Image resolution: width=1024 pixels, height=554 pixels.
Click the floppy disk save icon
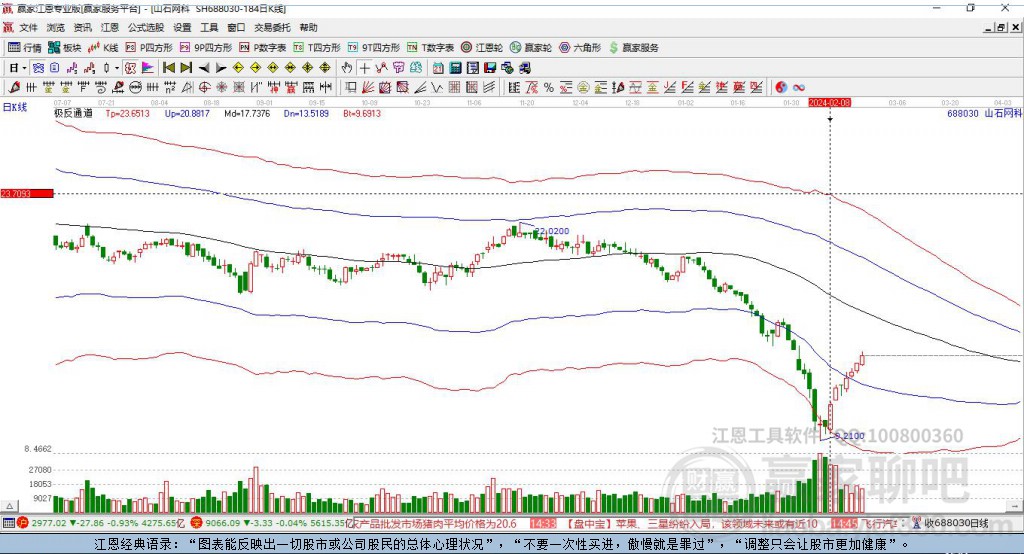[x=490, y=68]
